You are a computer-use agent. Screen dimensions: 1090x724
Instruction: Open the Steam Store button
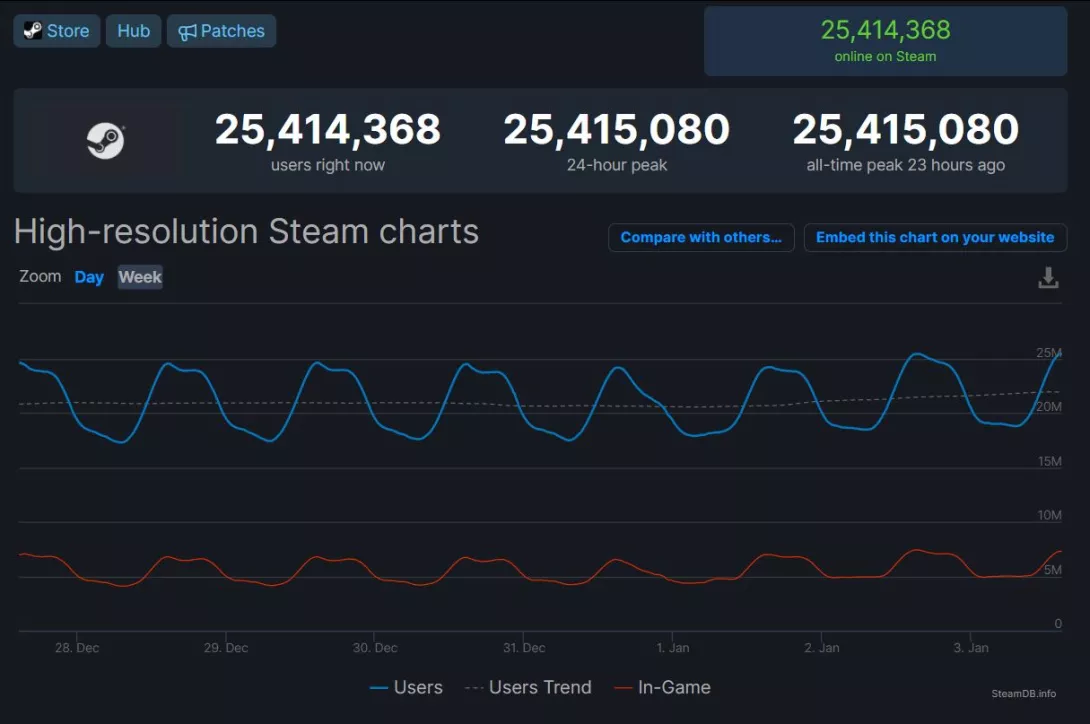pyautogui.click(x=56, y=31)
